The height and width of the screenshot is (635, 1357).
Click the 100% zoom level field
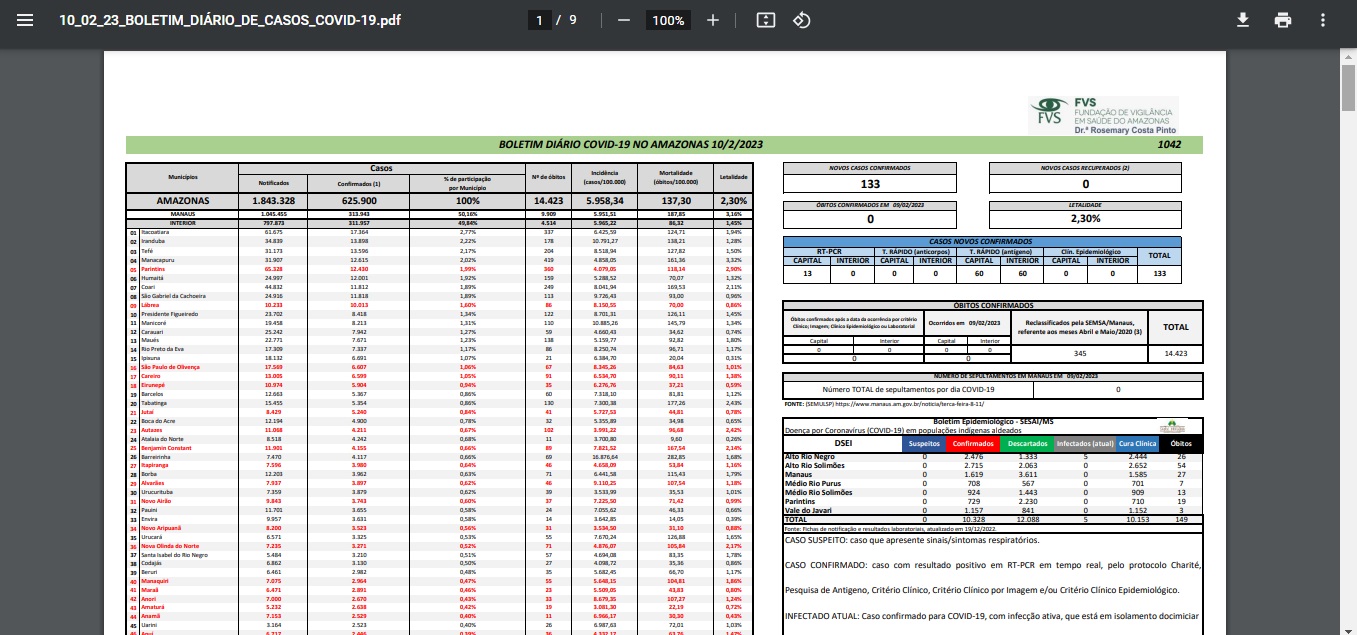[668, 20]
